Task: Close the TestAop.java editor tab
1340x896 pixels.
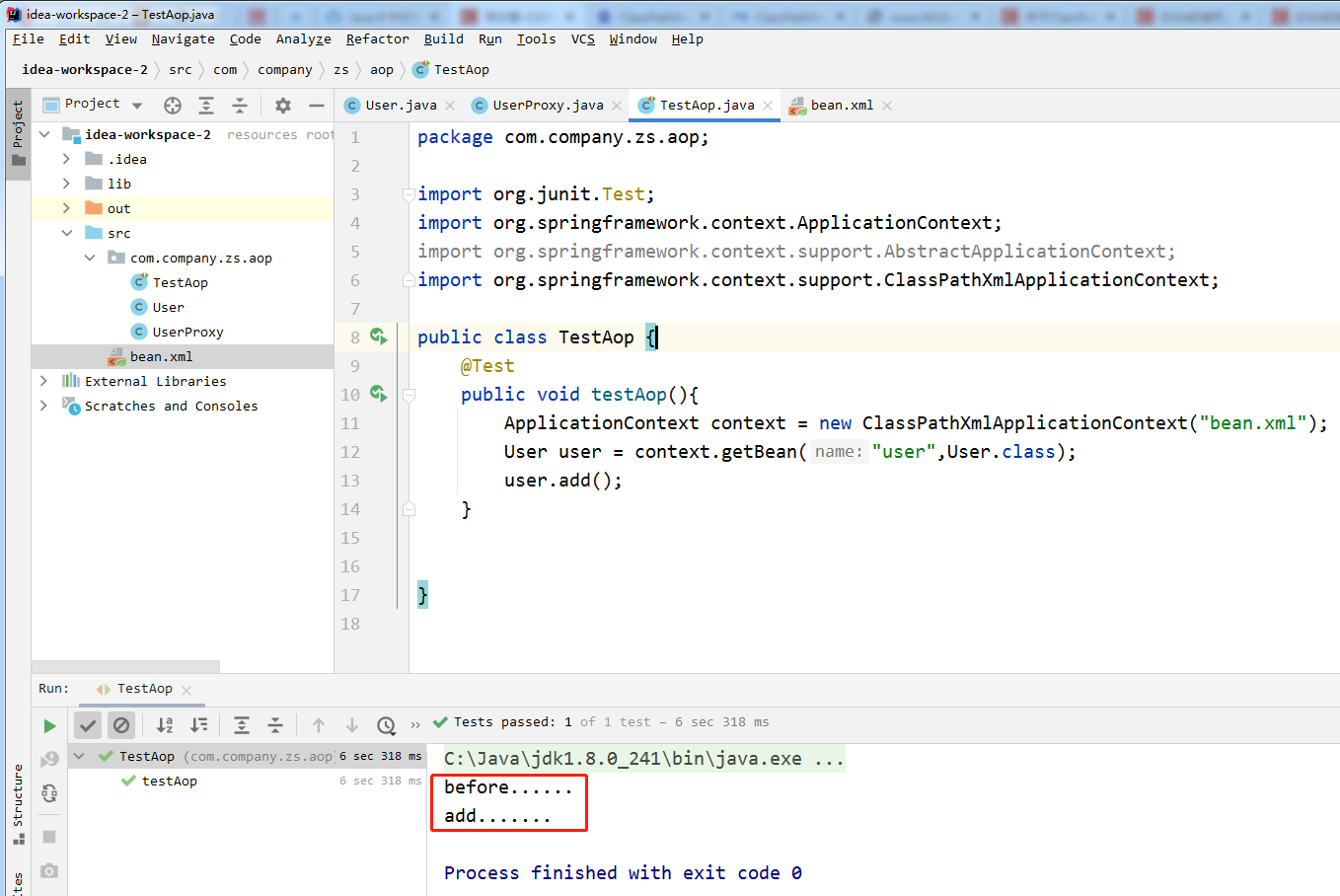Action: point(768,106)
